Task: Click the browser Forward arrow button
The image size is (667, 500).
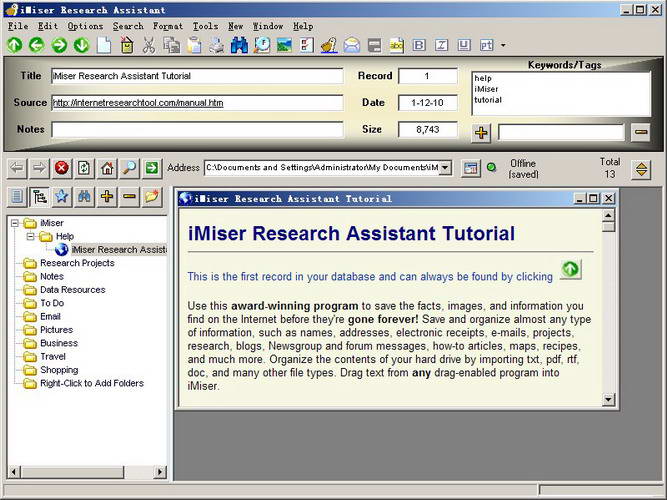Action: 39,168
